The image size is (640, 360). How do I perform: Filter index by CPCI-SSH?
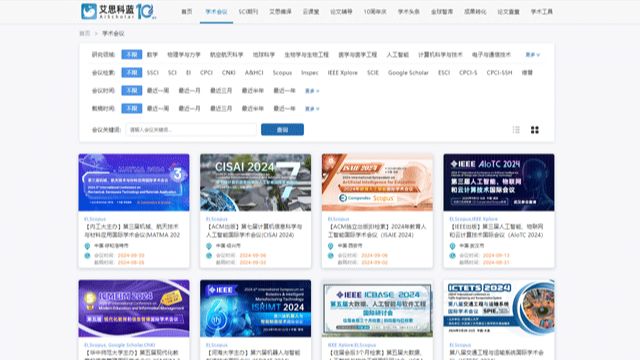pos(499,73)
